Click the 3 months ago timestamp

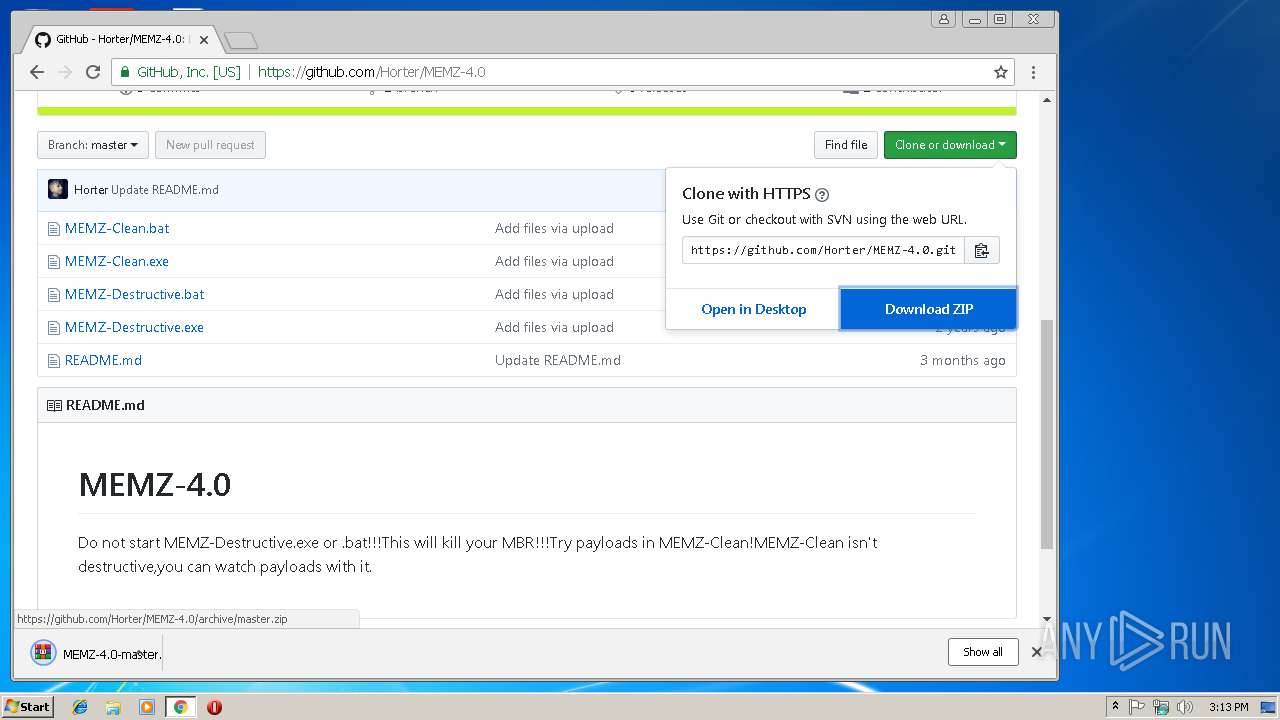(963, 360)
